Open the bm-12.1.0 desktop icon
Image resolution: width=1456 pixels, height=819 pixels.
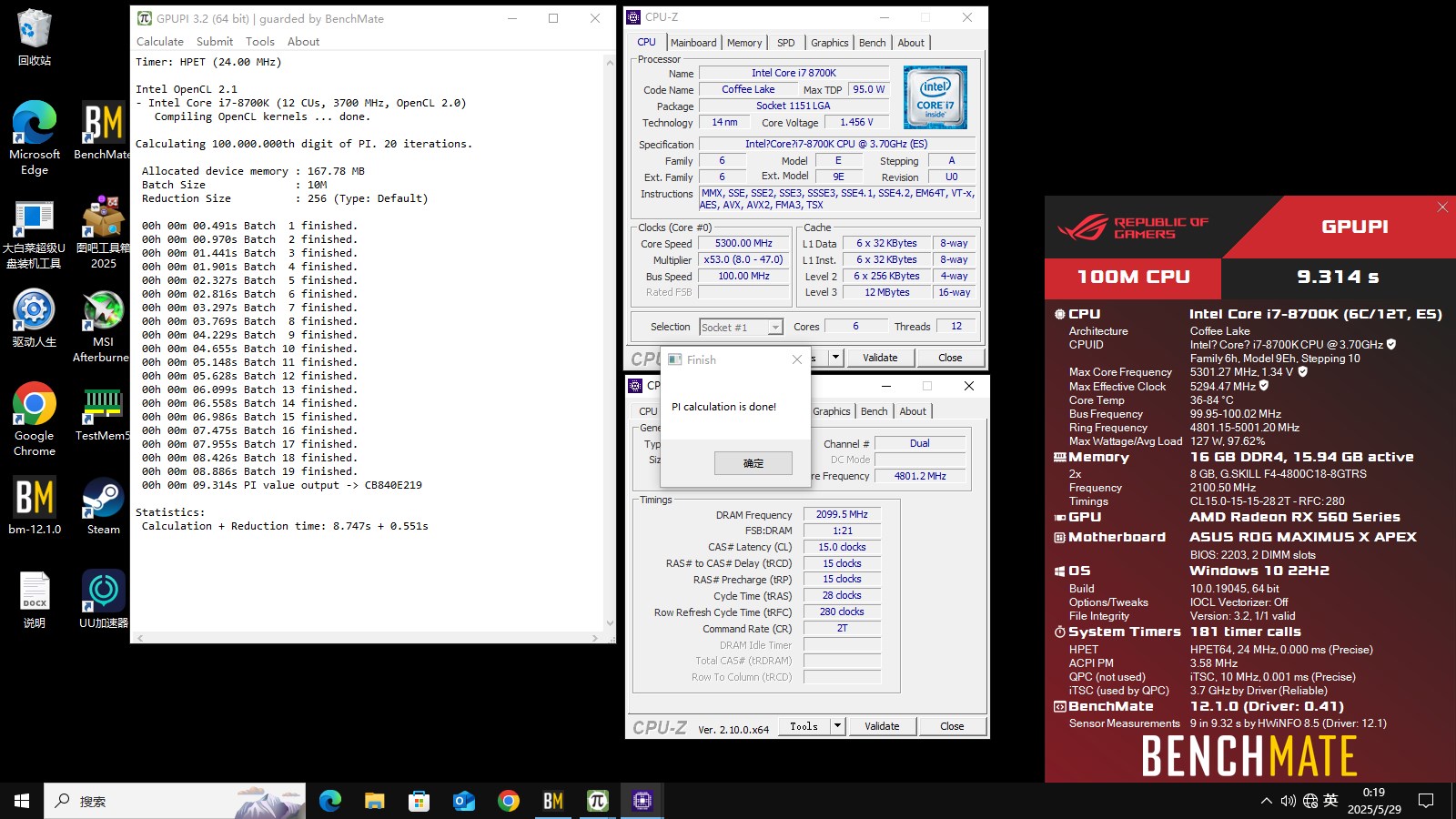pyautogui.click(x=35, y=505)
